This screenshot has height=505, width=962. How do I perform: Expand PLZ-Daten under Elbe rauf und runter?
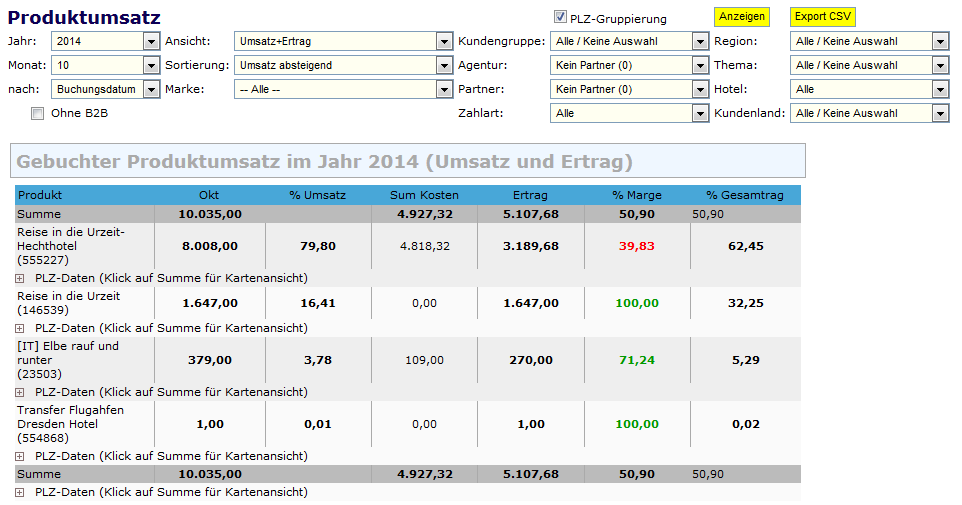pos(20,392)
